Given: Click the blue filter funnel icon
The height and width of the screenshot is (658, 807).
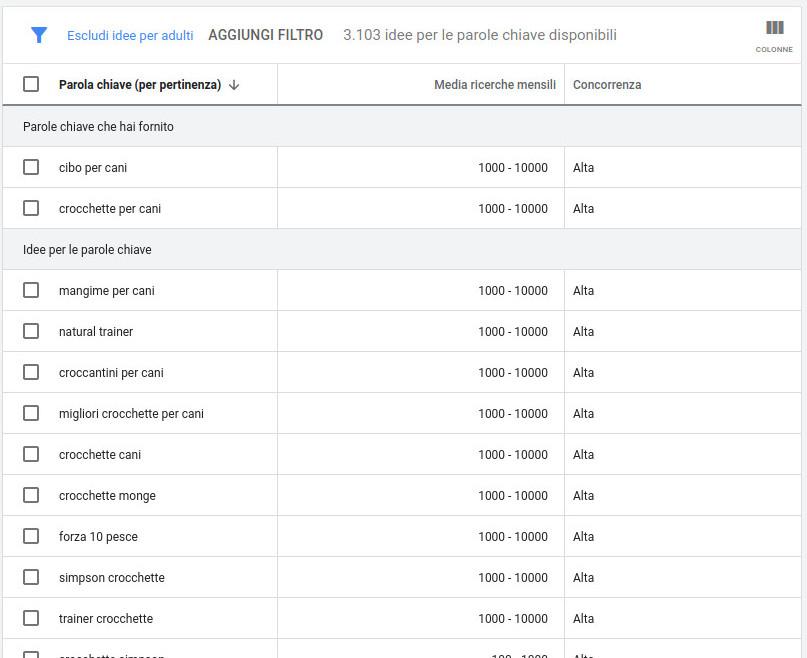Looking at the screenshot, I should tap(39, 35).
